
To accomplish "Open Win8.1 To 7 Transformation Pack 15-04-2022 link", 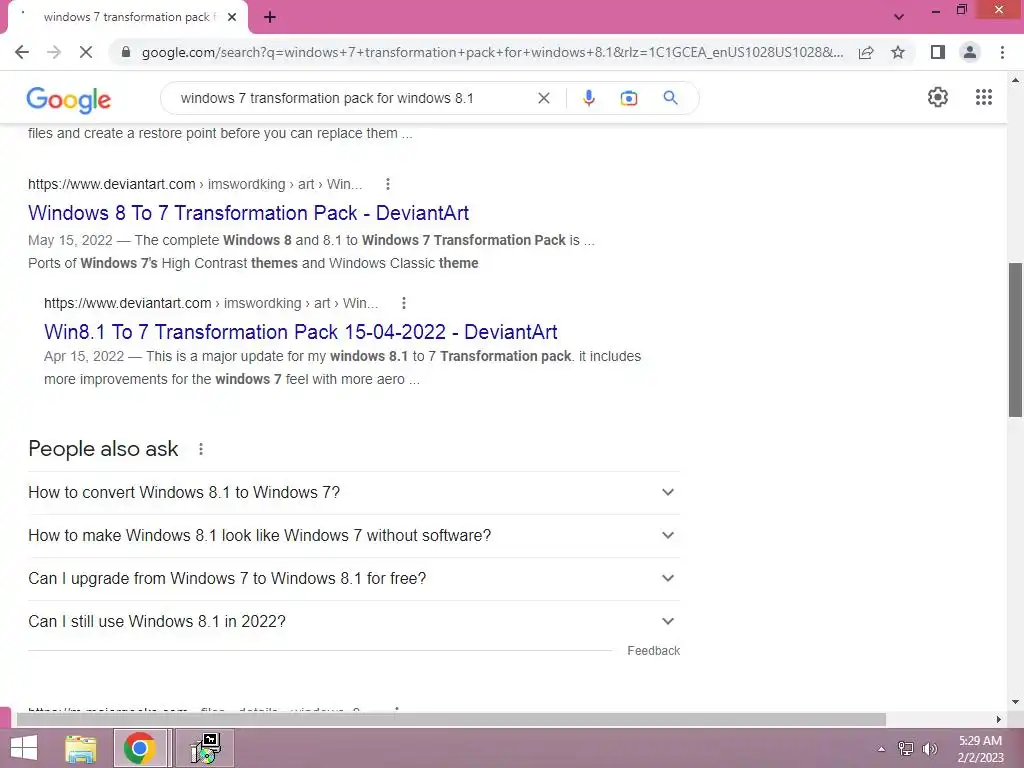I will click(x=300, y=332).
